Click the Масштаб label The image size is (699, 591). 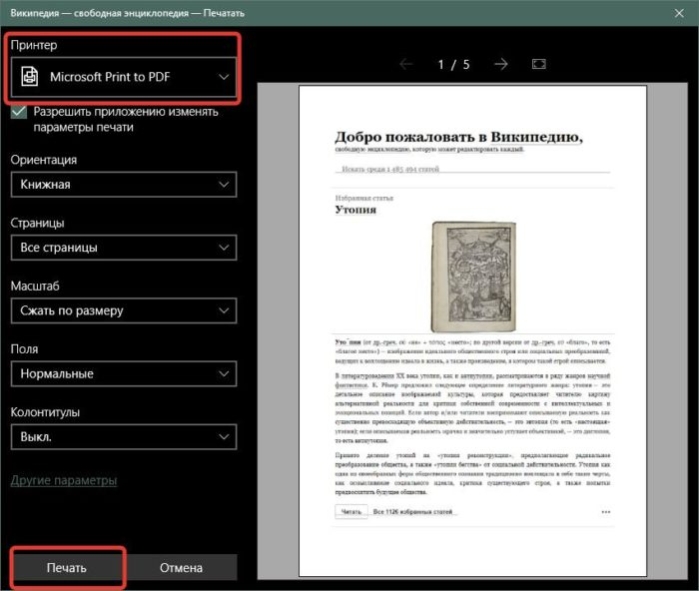pyautogui.click(x=35, y=286)
